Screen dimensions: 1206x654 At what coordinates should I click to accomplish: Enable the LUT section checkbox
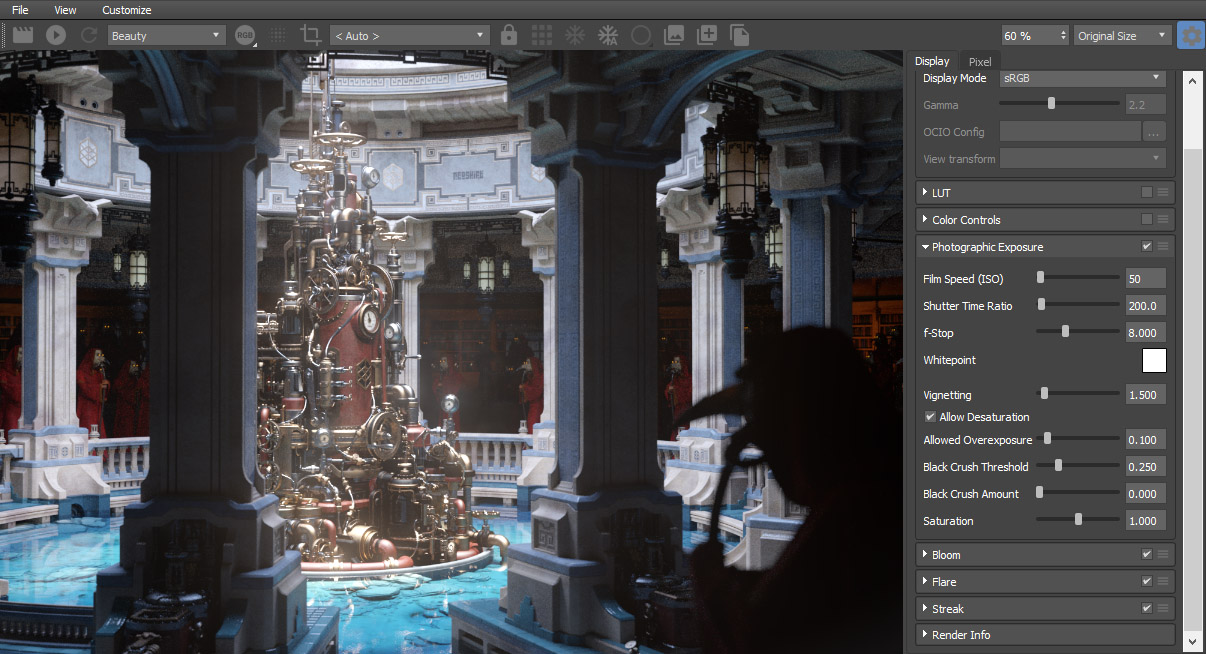pos(1147,193)
